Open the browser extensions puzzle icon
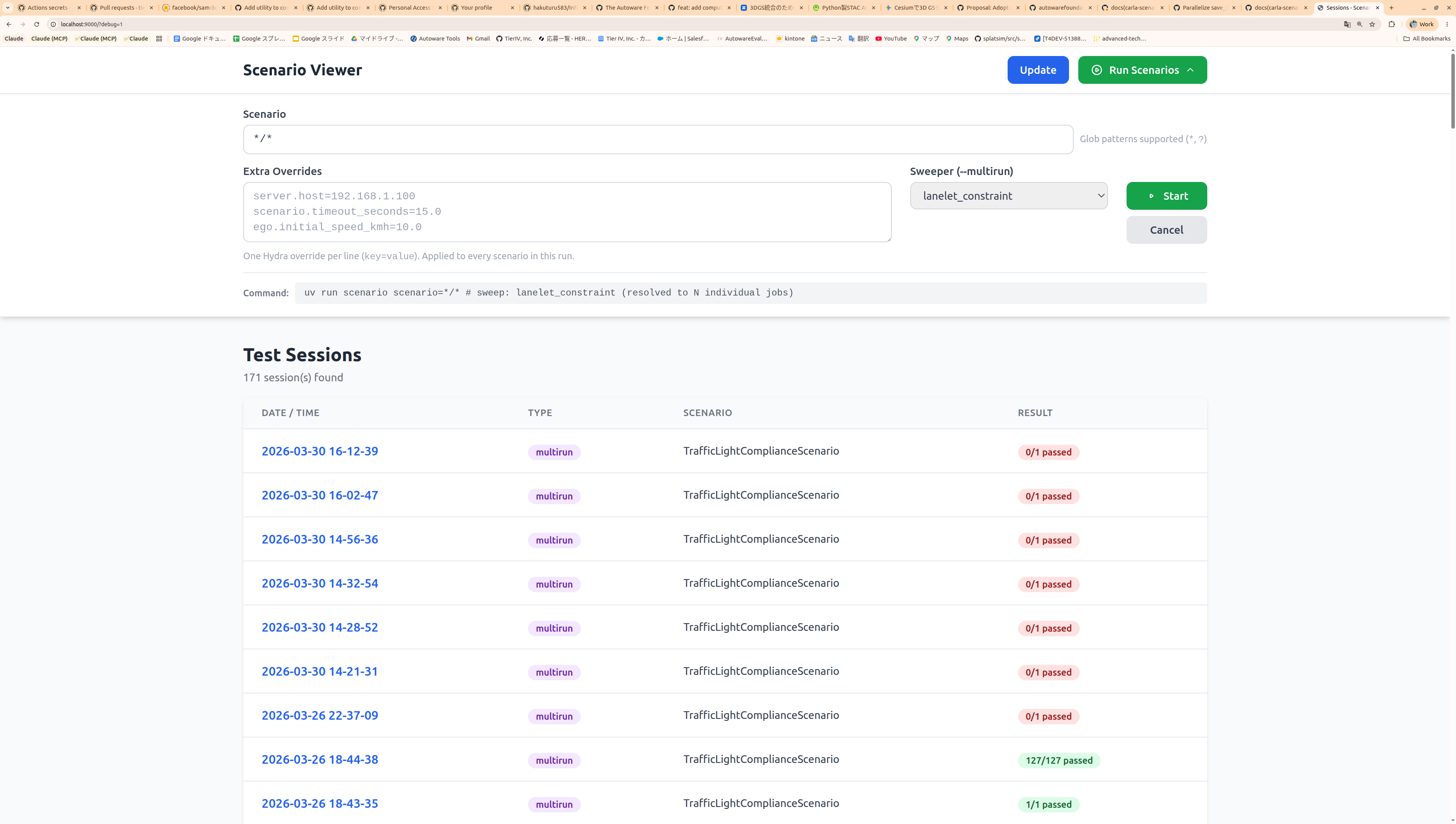Image resolution: width=1456 pixels, height=824 pixels. coord(1392,24)
